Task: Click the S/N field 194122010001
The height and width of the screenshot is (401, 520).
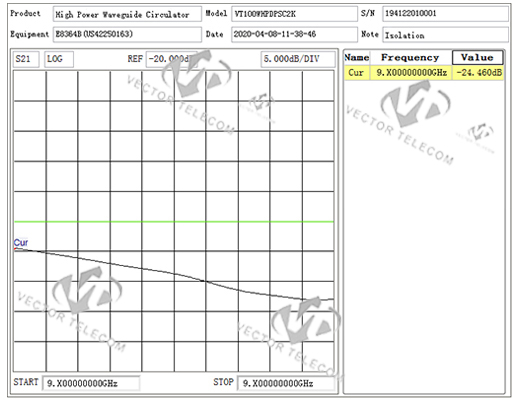Action: pyautogui.click(x=445, y=14)
